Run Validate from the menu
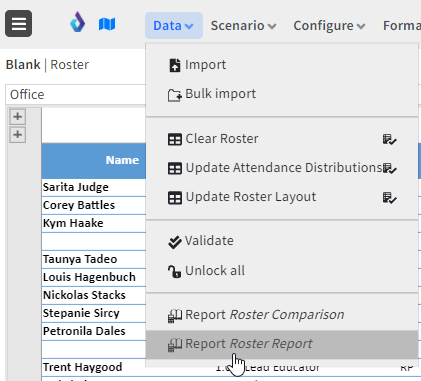The width and height of the screenshot is (421, 381). [x=282, y=241]
